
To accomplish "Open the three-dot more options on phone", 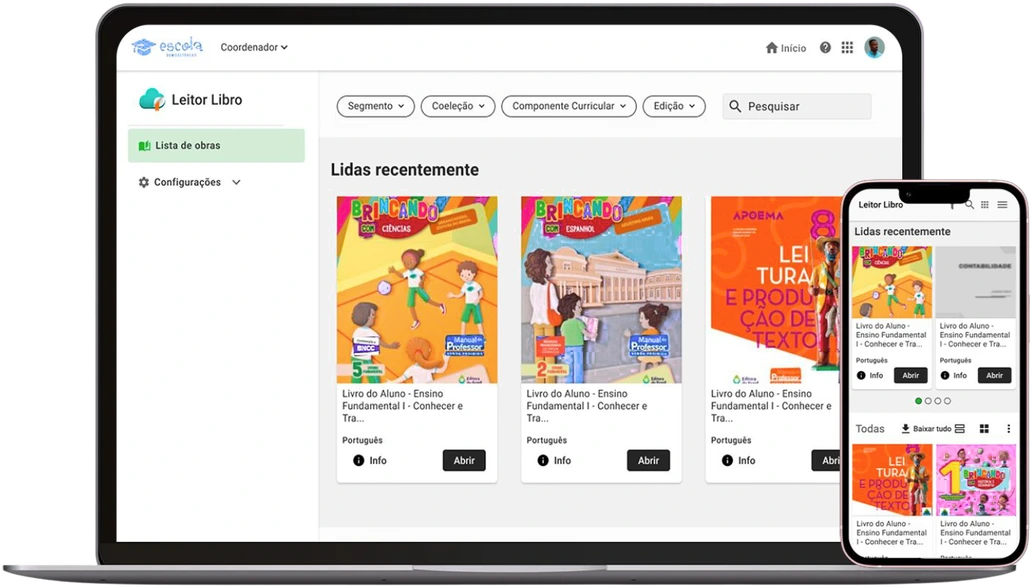I will (1009, 429).
